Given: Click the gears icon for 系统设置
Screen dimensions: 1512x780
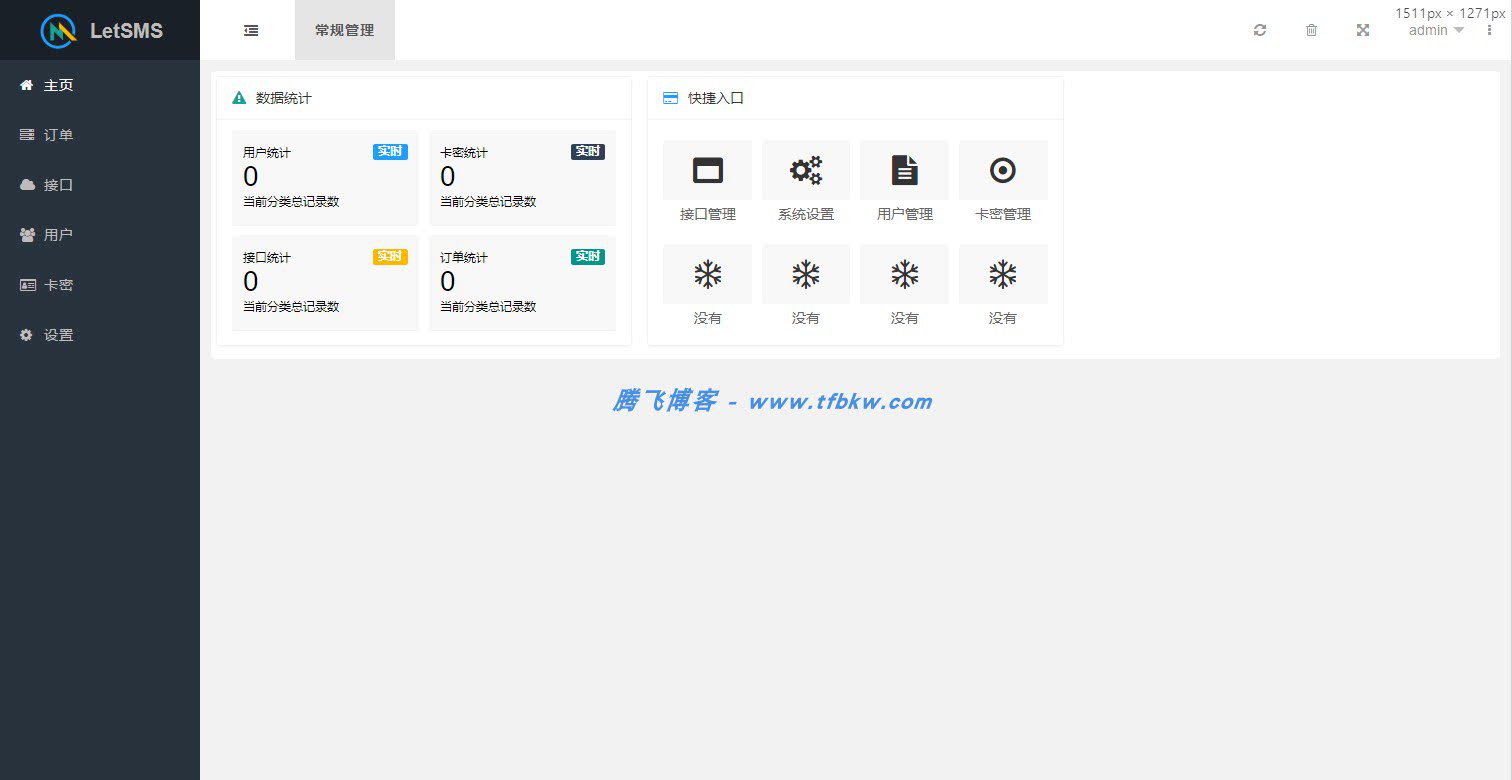Looking at the screenshot, I should click(x=806, y=170).
